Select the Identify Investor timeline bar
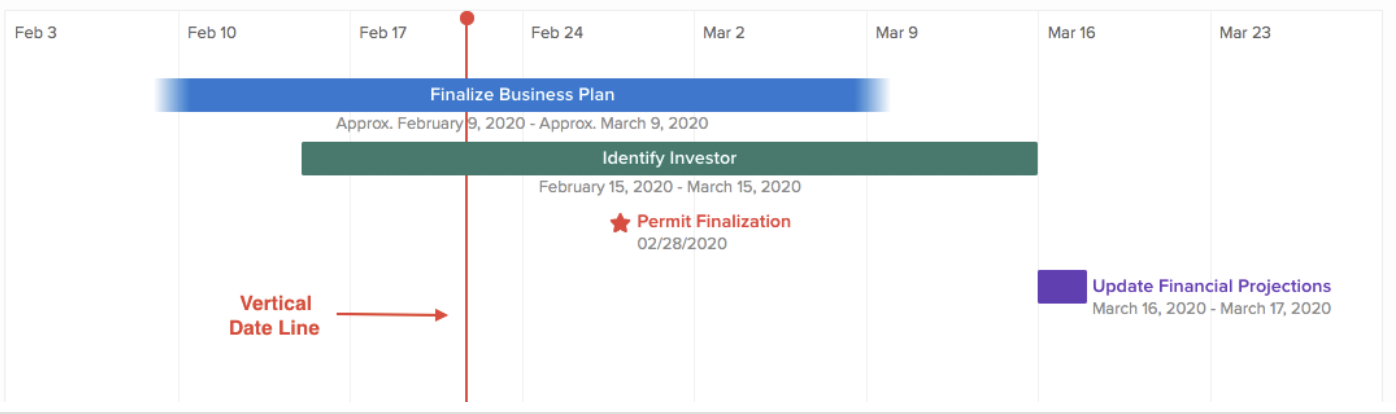The image size is (1396, 414). (669, 158)
